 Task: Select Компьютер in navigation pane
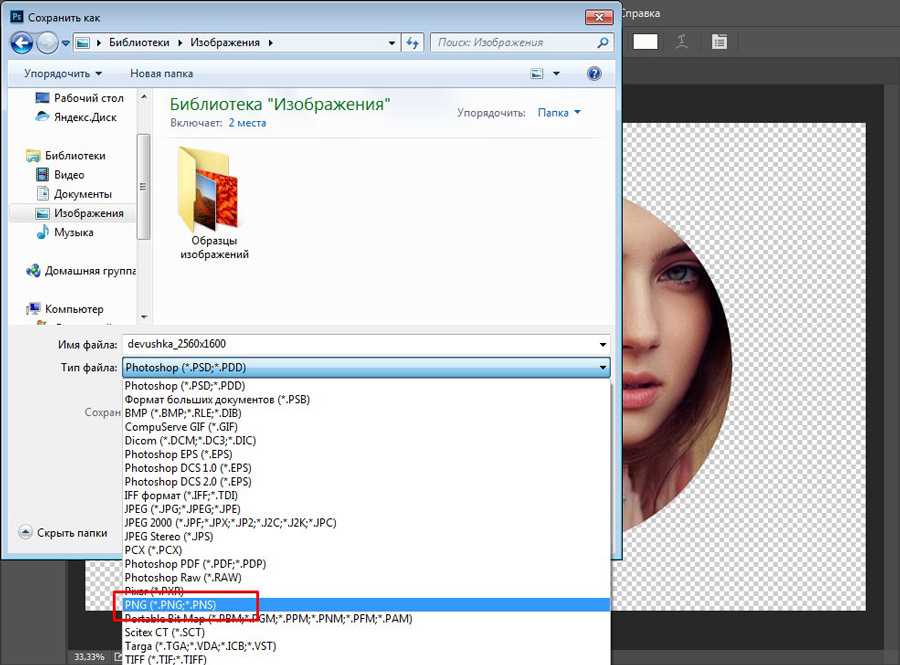(64, 309)
